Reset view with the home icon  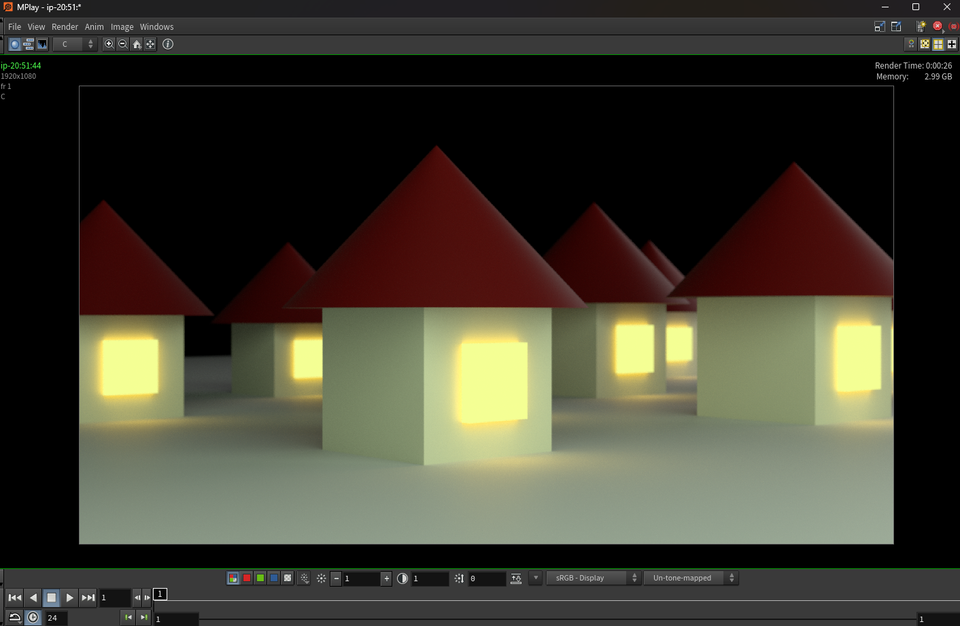pos(136,44)
